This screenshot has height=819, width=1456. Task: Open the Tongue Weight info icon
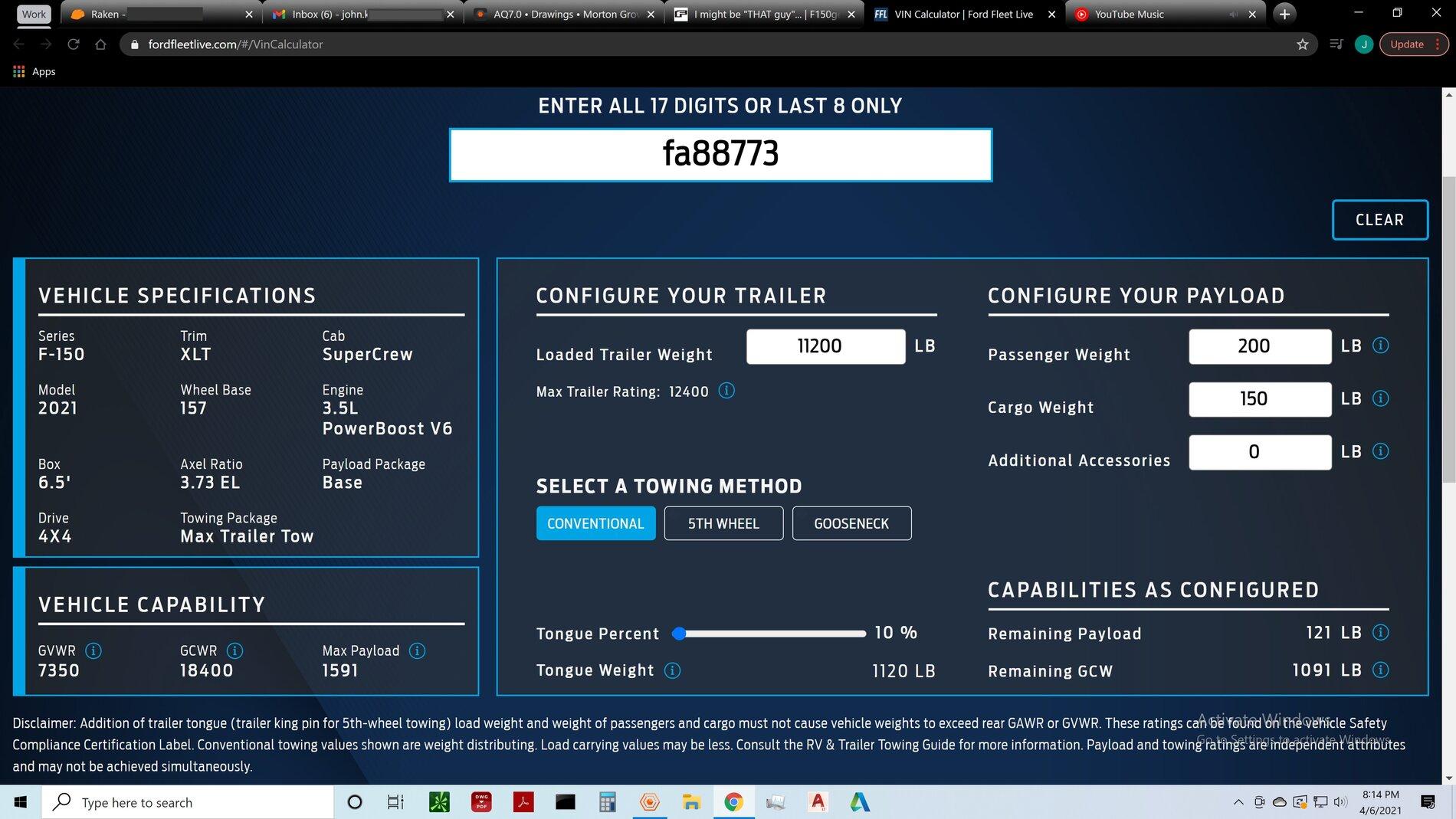[x=672, y=670]
